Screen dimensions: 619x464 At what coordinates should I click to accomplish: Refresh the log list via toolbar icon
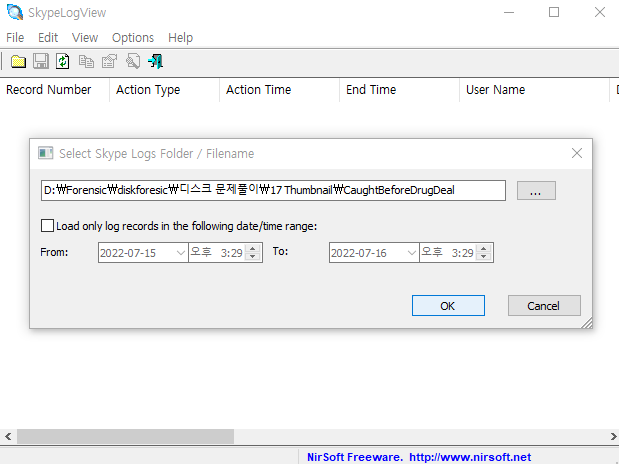[63, 62]
